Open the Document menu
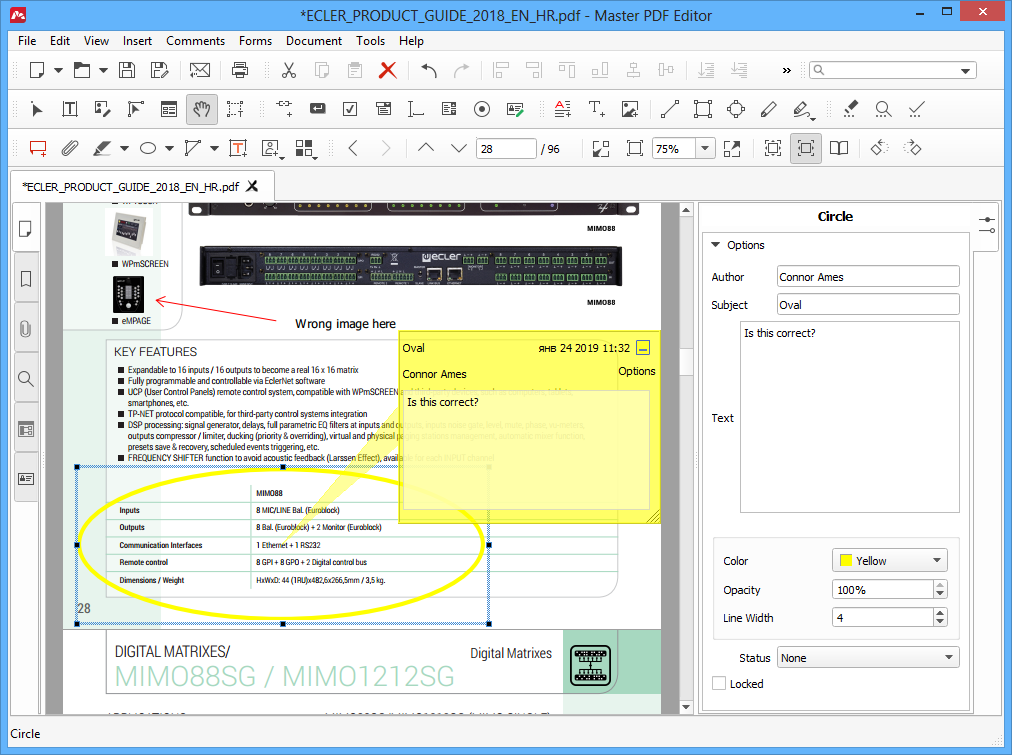1012x755 pixels. [x=314, y=41]
